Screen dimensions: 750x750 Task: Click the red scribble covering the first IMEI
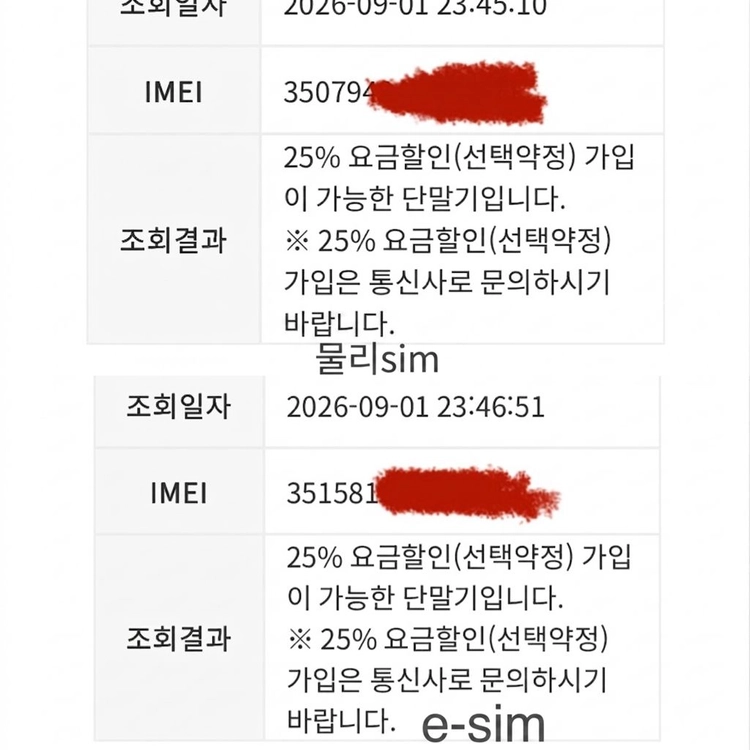456,93
